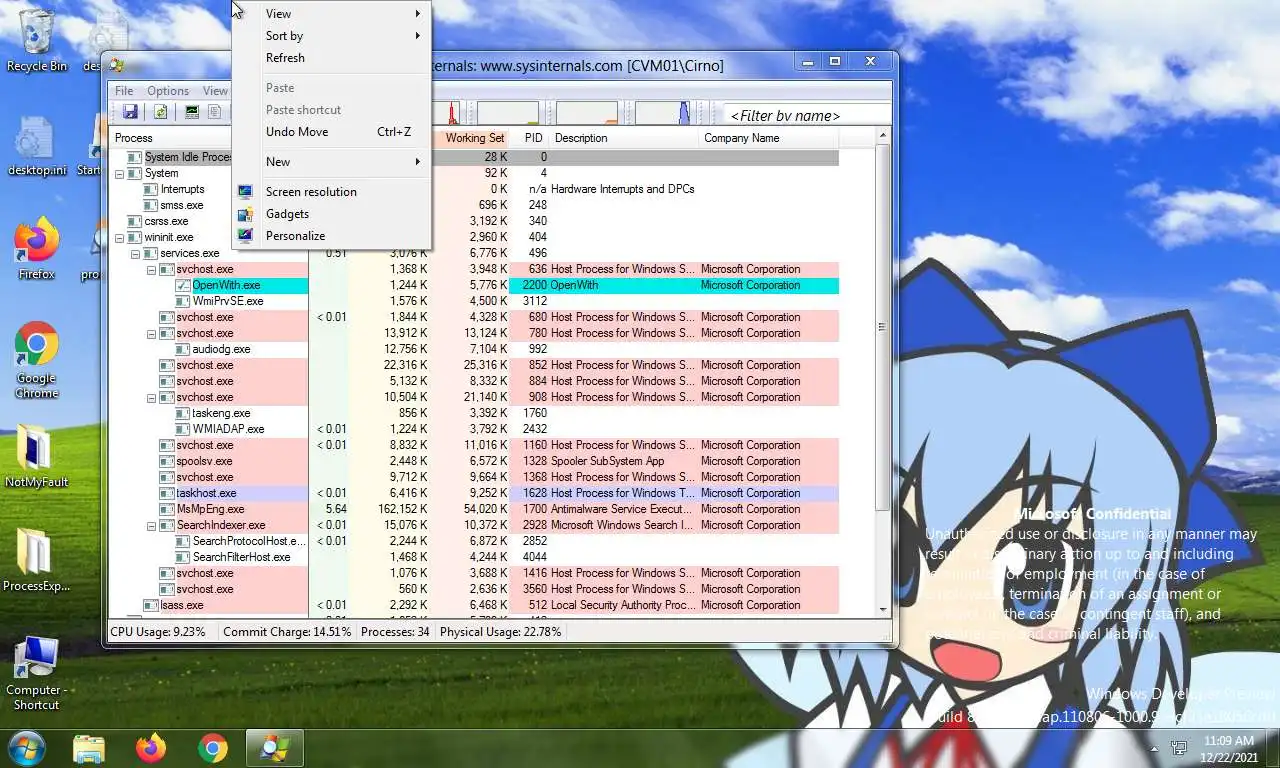Open the Recycle Bin desktop icon
The image size is (1280, 768).
(37, 41)
